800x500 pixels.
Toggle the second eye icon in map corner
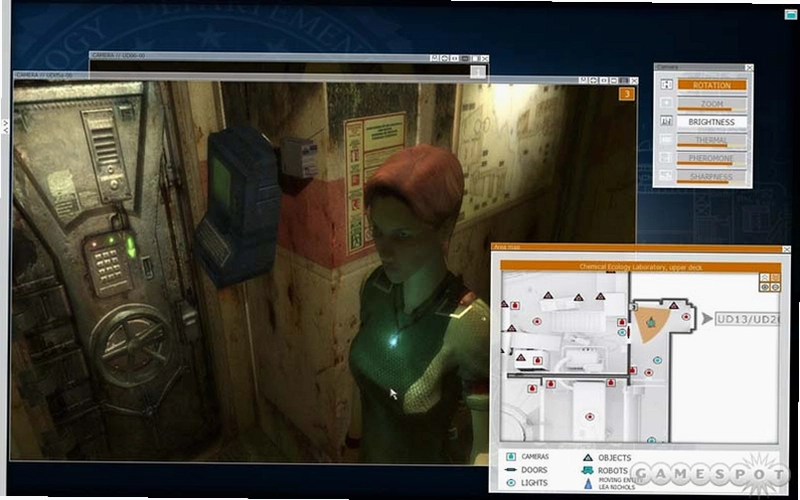click(x=775, y=288)
